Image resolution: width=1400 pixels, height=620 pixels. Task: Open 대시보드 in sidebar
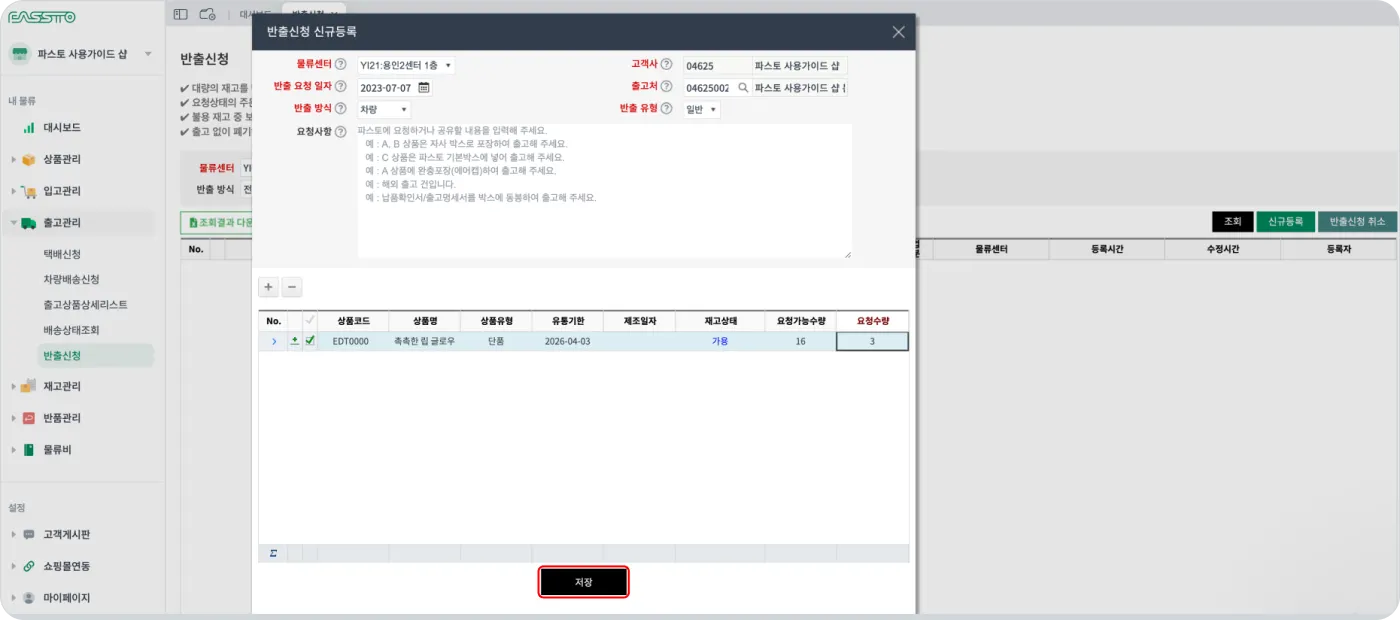(62, 128)
